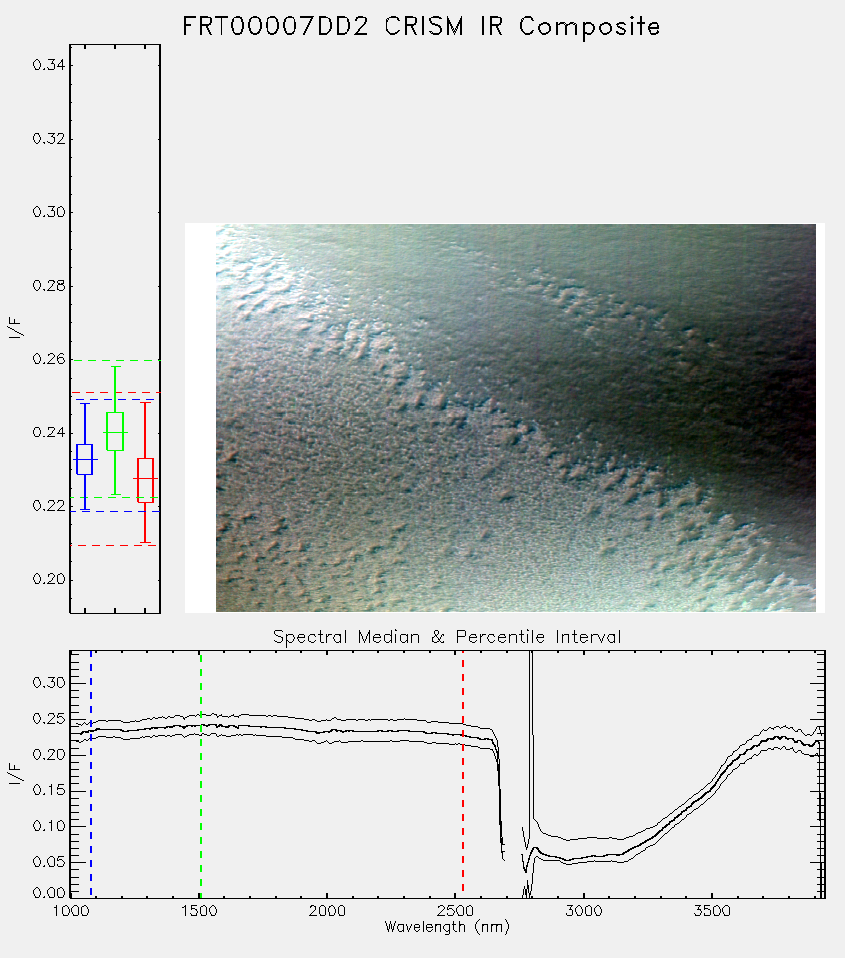845x958 pixels.
Task: Click the FRT00007DD2 CRISM IR Composite title
Action: (422, 27)
